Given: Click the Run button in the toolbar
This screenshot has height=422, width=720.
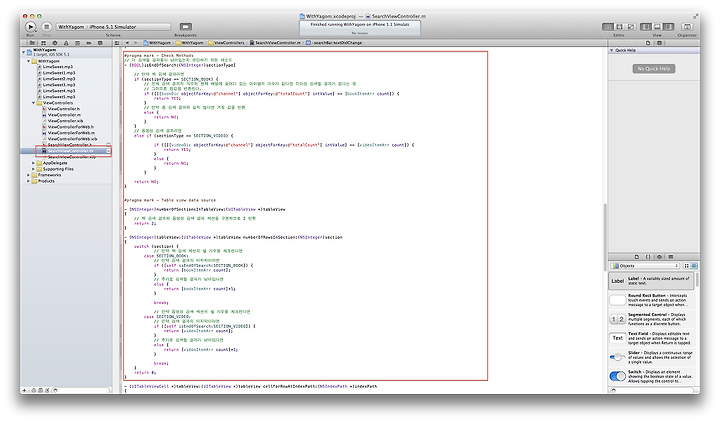Looking at the screenshot, I should click(x=30, y=27).
